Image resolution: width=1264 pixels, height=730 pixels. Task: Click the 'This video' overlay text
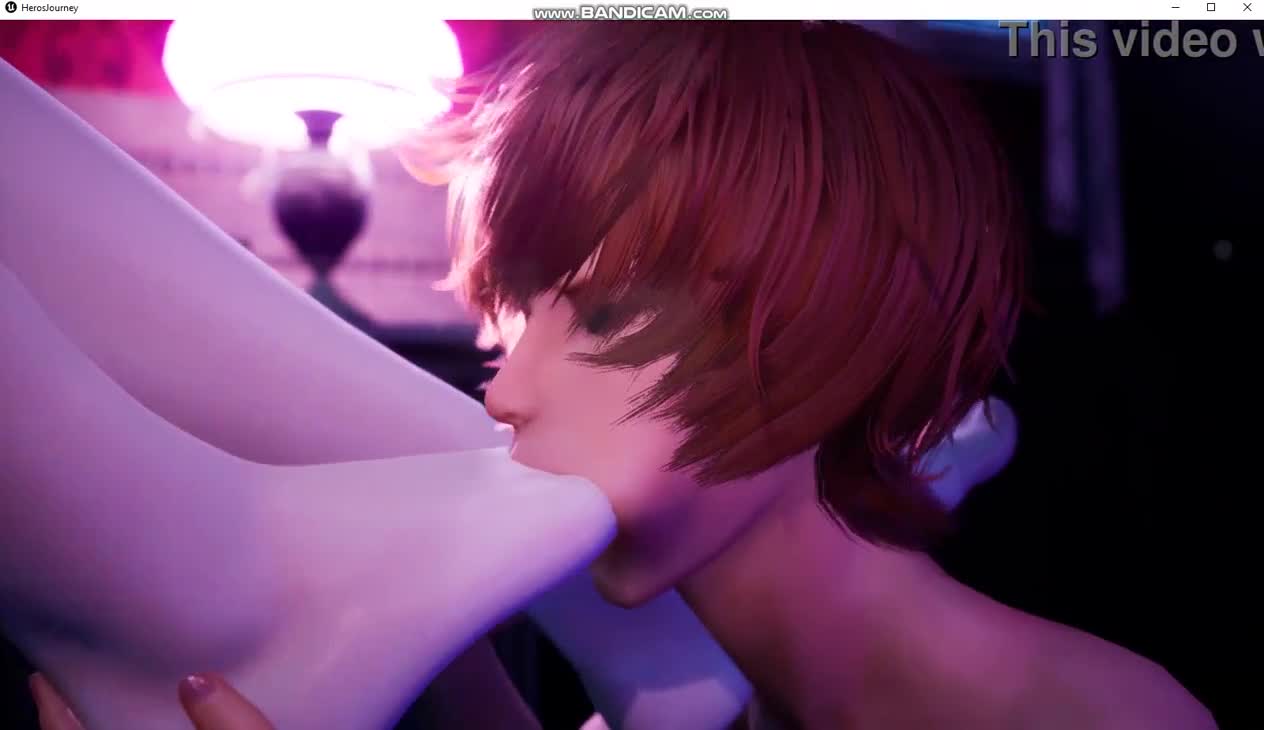pos(1130,41)
